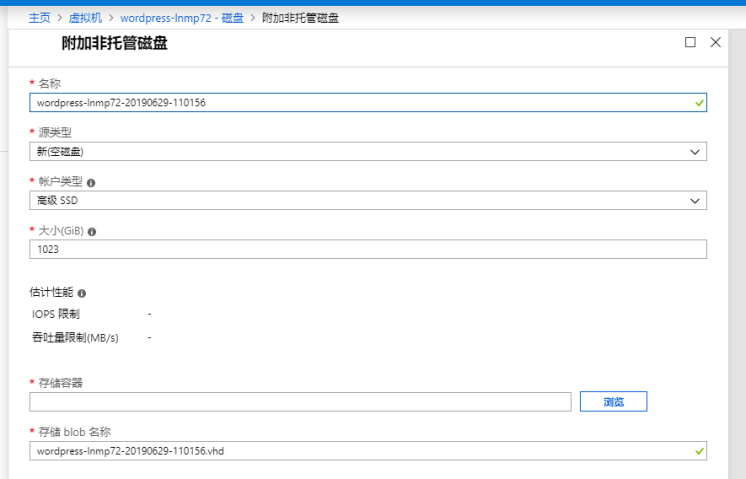
Task: Click the green checkmark in 名称 field
Action: tap(699, 102)
